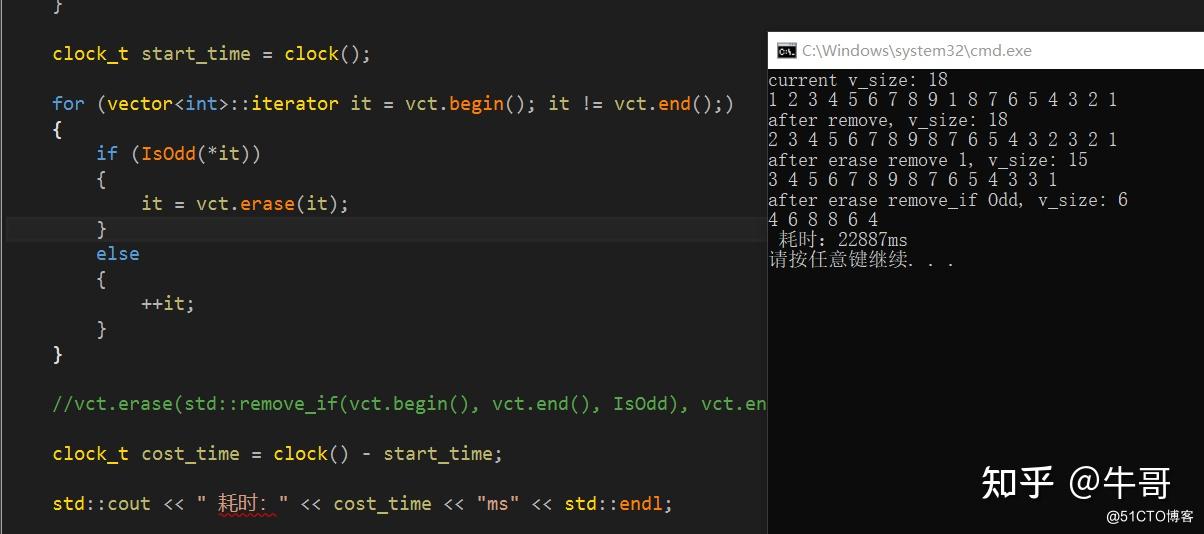Click the @51CTO博客 watermark
Screen dimensions: 1204x534
[x=1150, y=517]
